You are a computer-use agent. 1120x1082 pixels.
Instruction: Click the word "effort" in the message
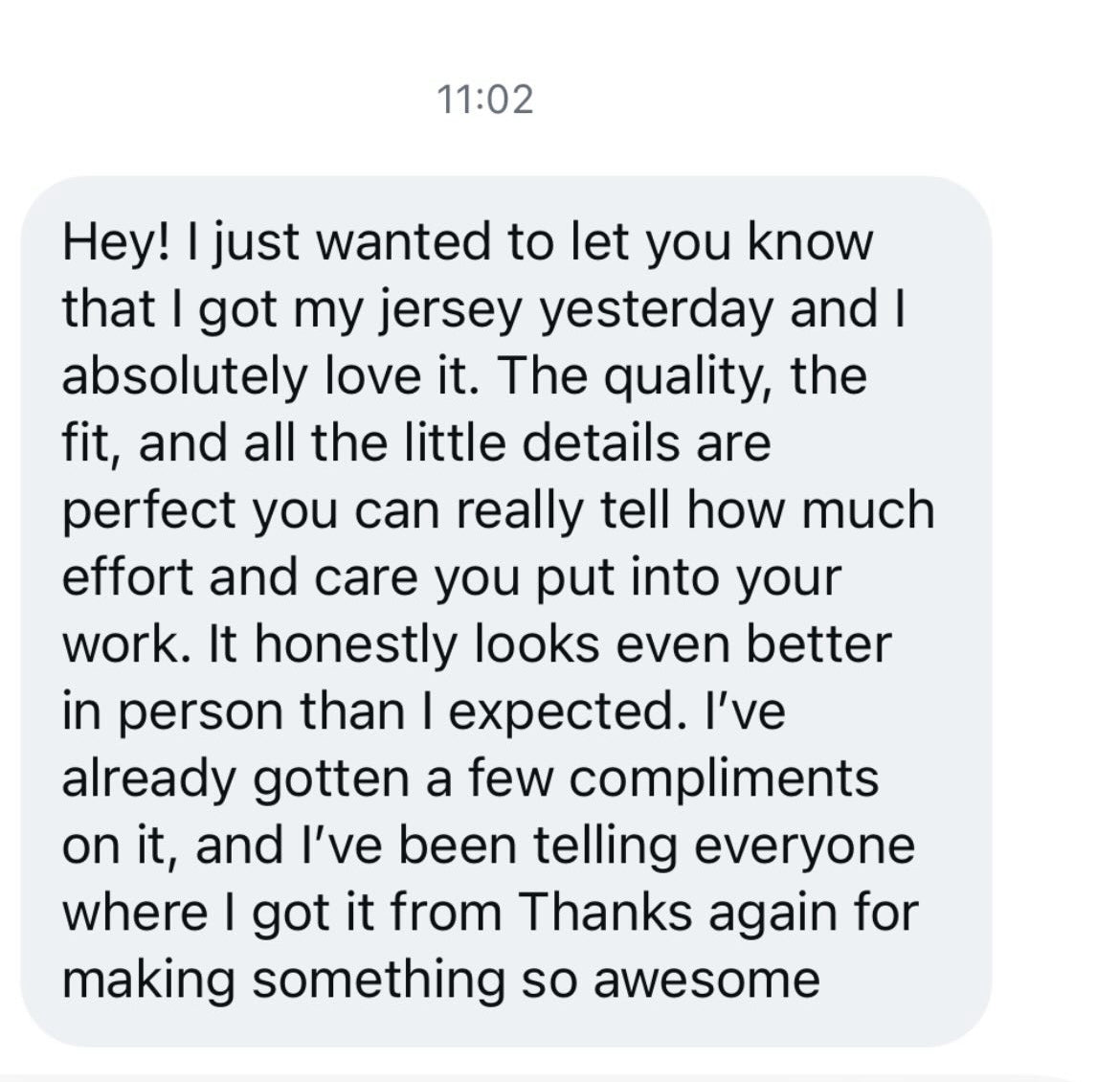pyautogui.click(x=127, y=577)
